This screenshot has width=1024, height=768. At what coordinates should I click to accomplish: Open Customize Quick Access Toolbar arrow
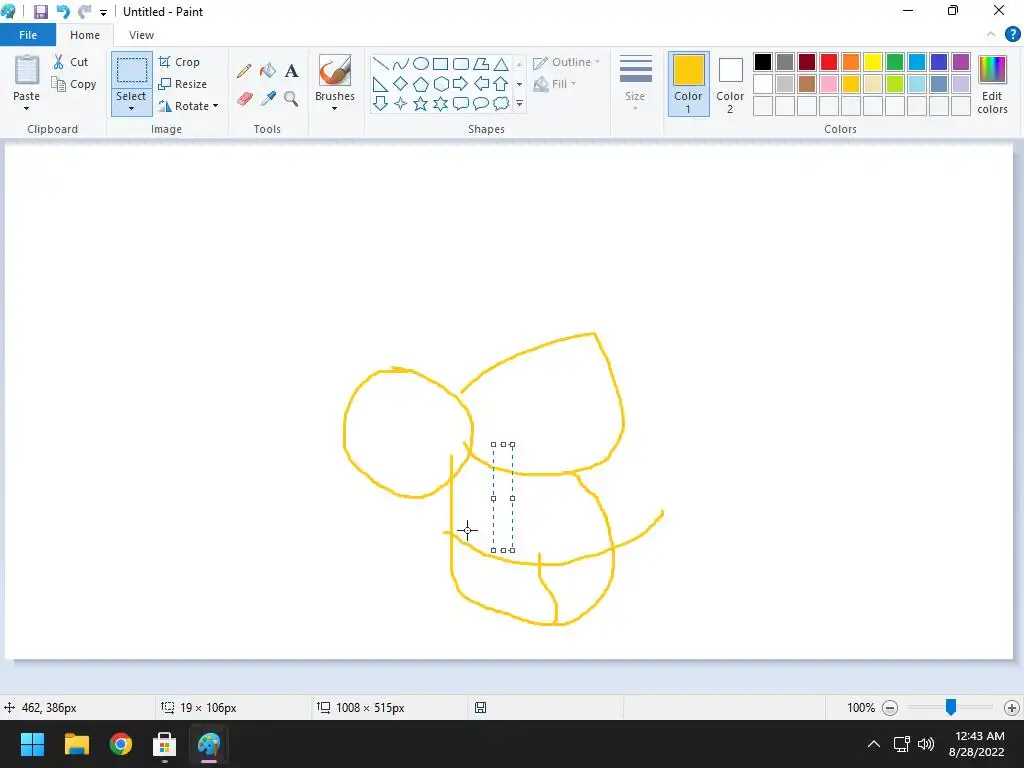tap(103, 12)
